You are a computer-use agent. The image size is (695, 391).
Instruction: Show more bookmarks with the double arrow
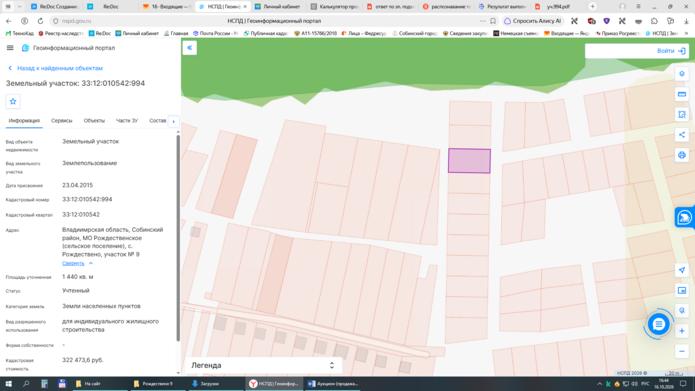tap(687, 33)
